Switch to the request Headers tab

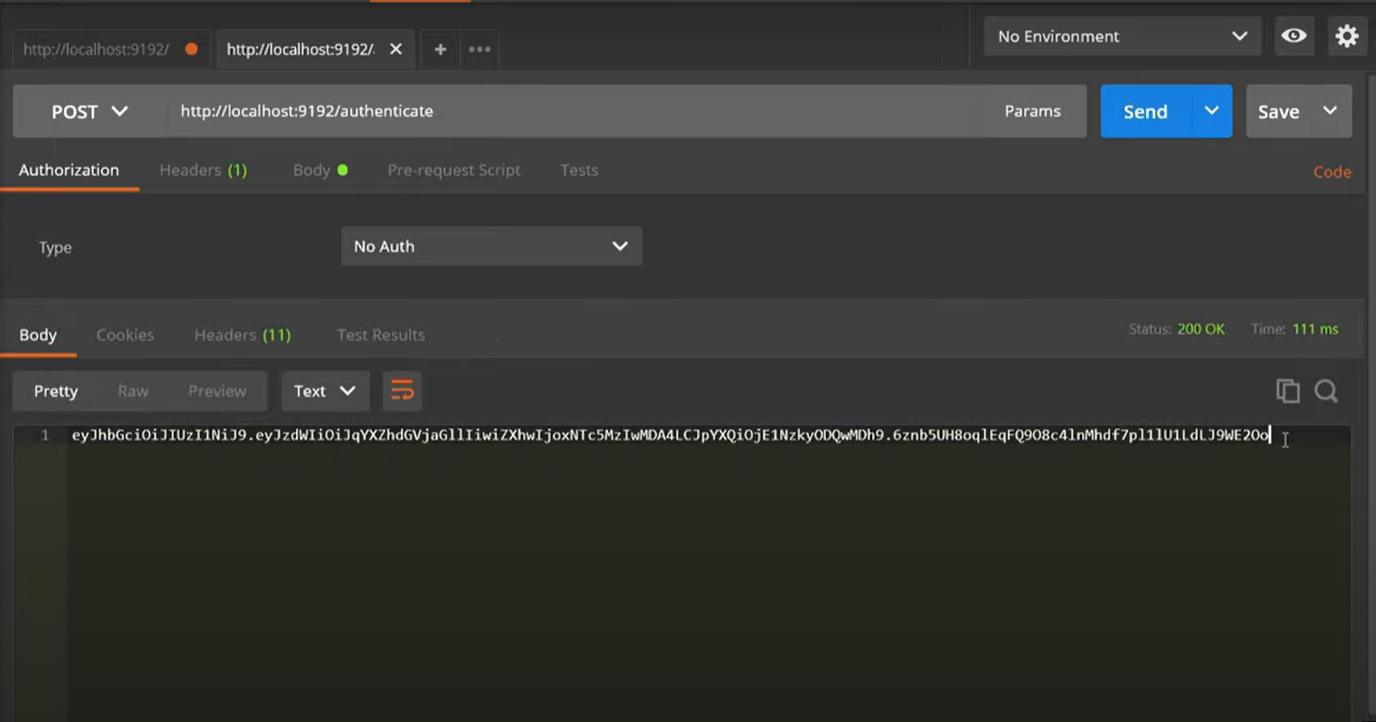203,170
